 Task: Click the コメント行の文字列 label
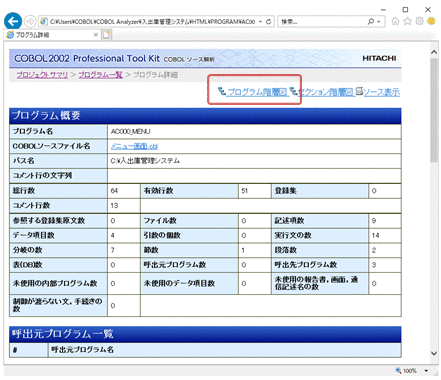coord(42,175)
